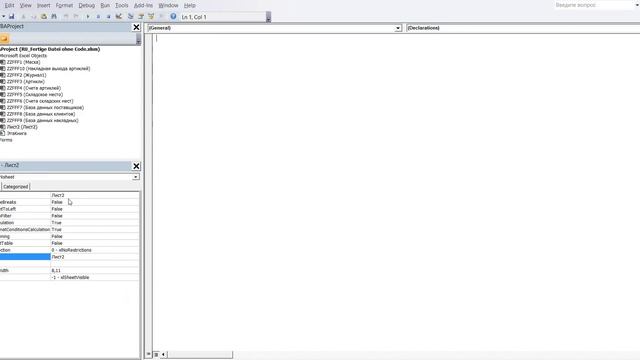Open Object Browser toolbar icon
This screenshot has width=640, height=360.
point(151,17)
